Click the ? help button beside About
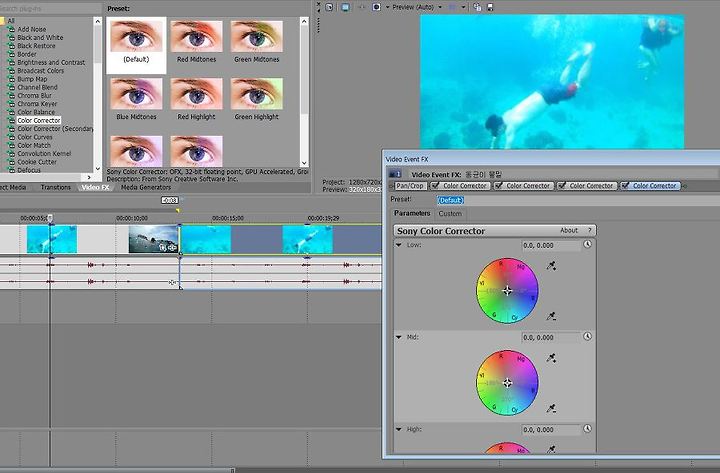Screen dimensions: 720x473 click(x=590, y=231)
